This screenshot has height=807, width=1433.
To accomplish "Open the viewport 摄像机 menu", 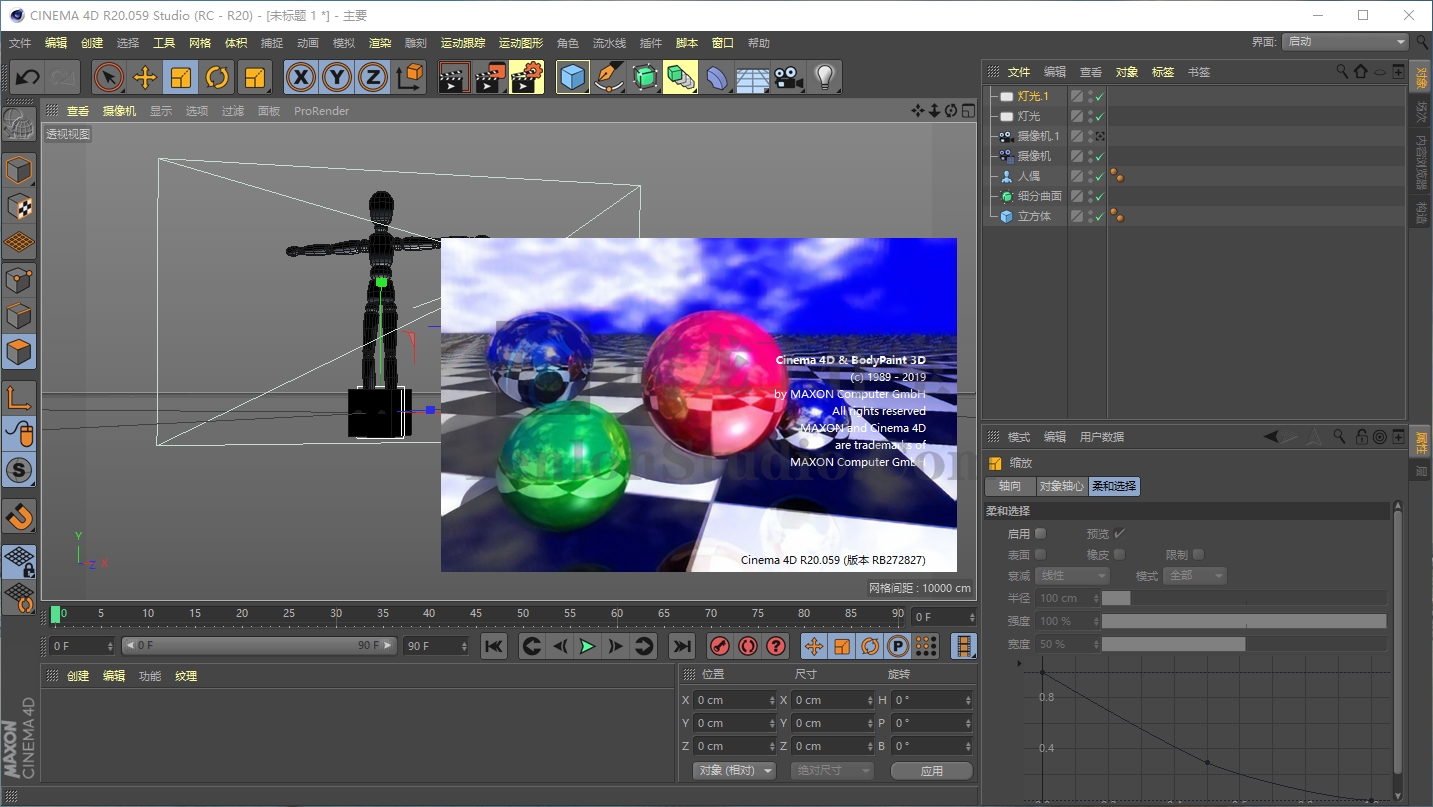I will [x=119, y=111].
